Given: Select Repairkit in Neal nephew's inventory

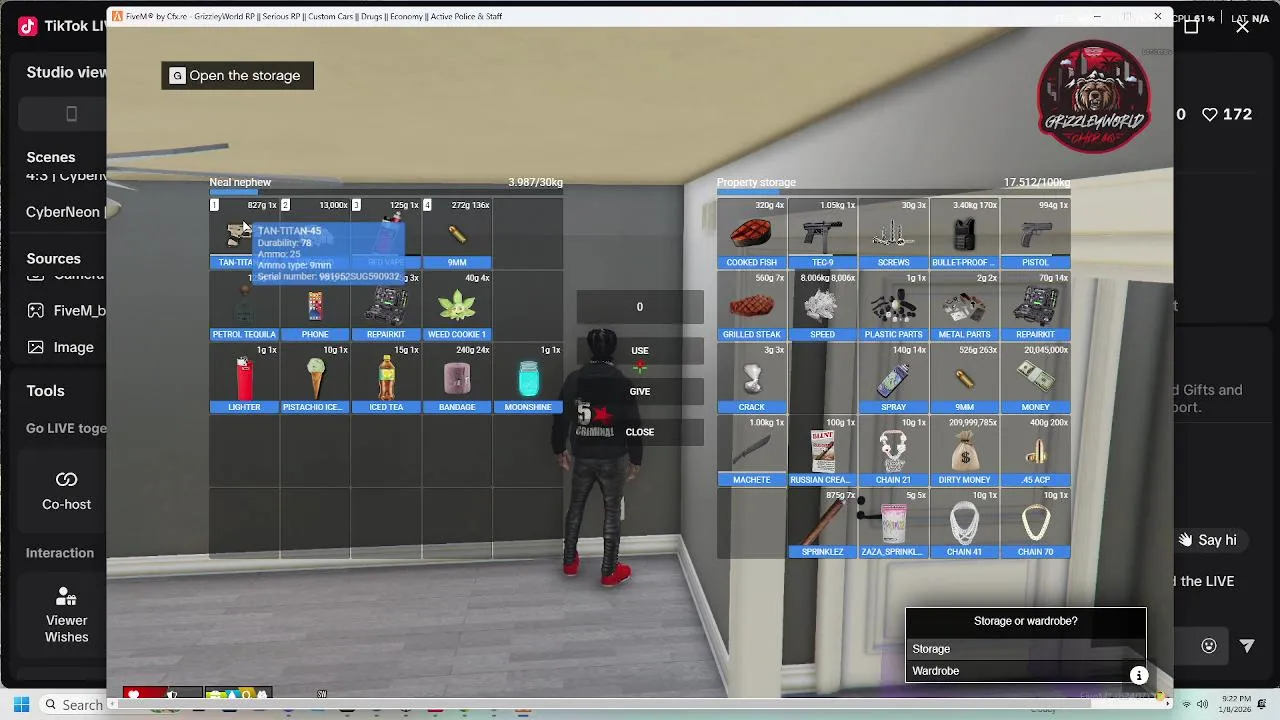Looking at the screenshot, I should click(x=386, y=306).
